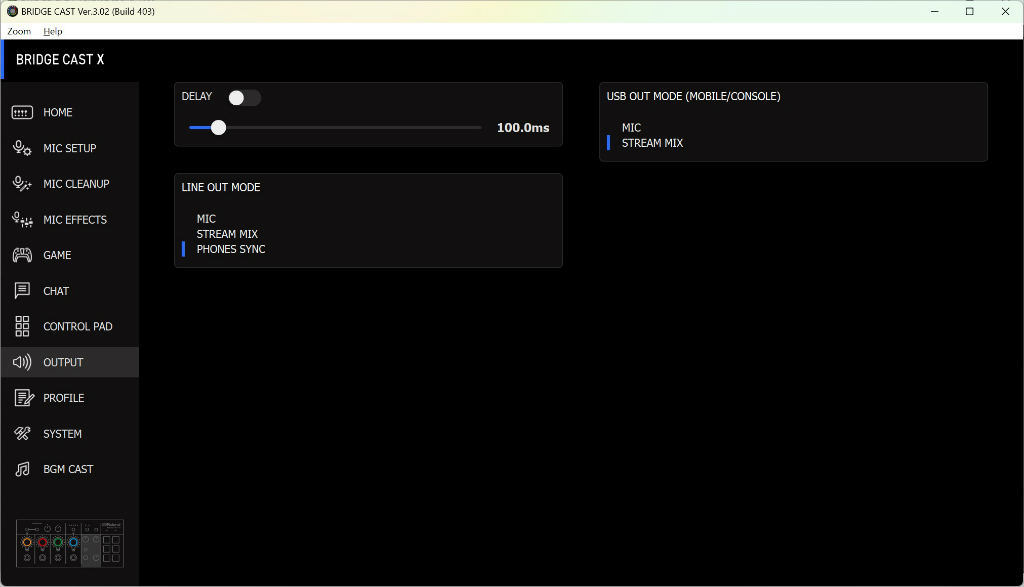Image resolution: width=1024 pixels, height=587 pixels.
Task: Enable the DELAY toggle switch
Action: (x=244, y=97)
